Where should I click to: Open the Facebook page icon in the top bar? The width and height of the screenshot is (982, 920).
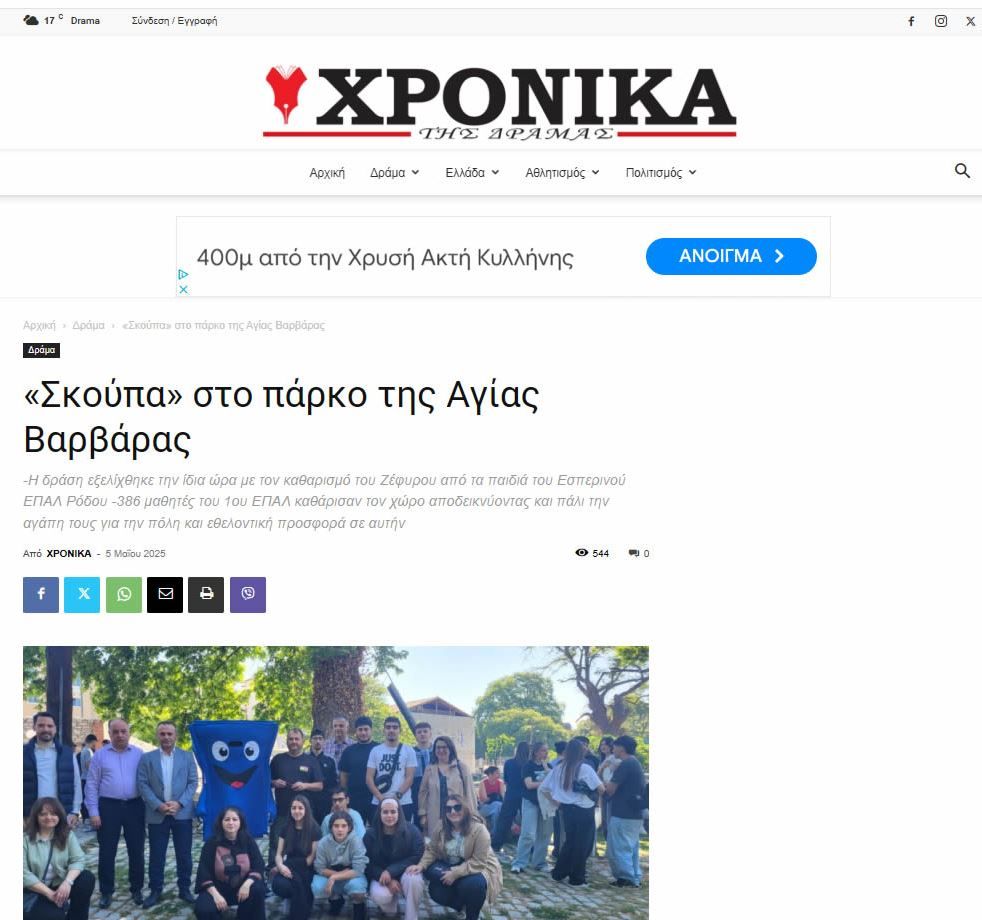click(911, 21)
